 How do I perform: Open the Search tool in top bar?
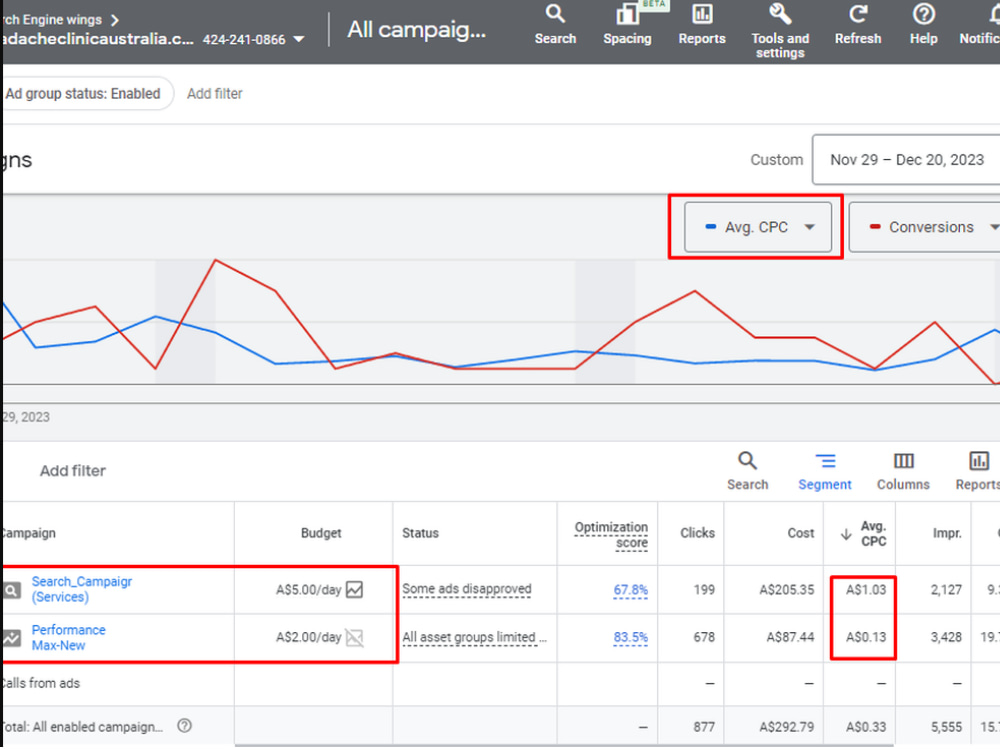pyautogui.click(x=555, y=24)
